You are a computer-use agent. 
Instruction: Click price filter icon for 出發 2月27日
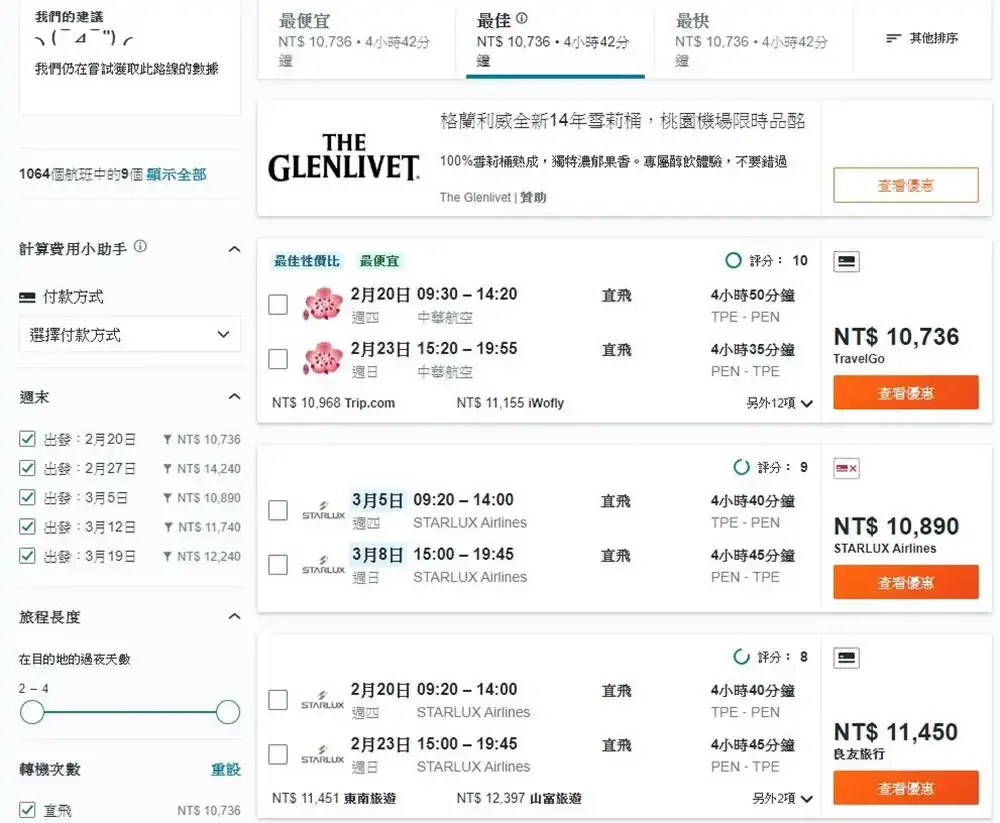coord(167,468)
